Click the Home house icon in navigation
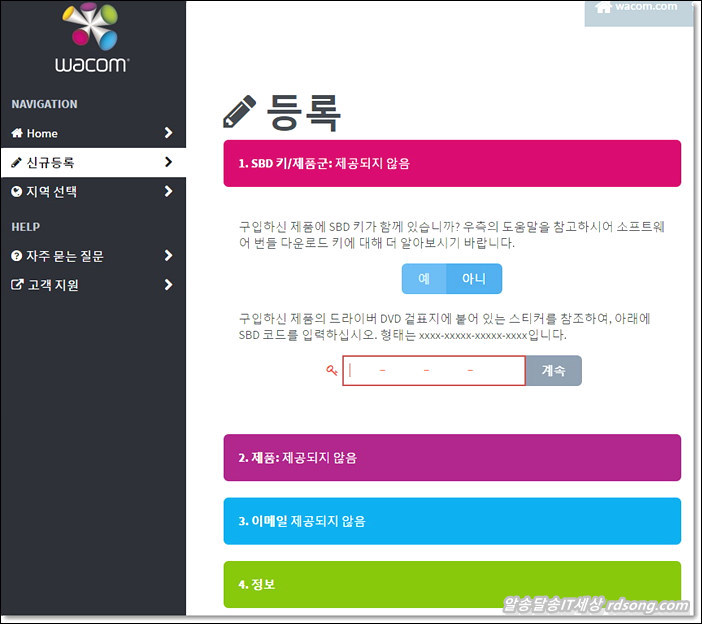Screen dimensions: 702x624 (x=17, y=133)
